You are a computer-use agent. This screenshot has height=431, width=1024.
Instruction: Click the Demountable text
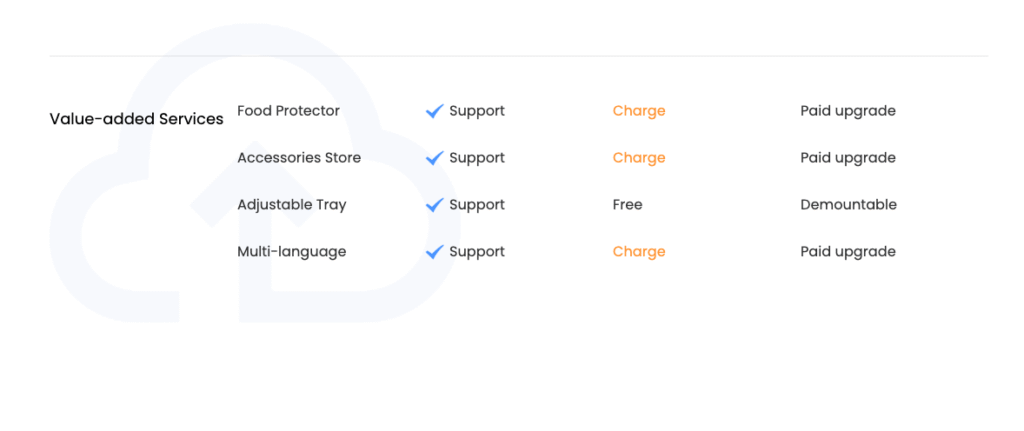pyautogui.click(x=848, y=205)
